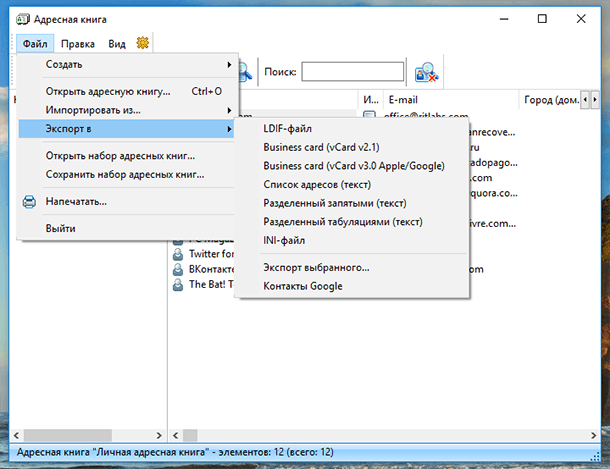
Task: Export as Разделенный табуляциями (текст)
Action: click(352, 222)
